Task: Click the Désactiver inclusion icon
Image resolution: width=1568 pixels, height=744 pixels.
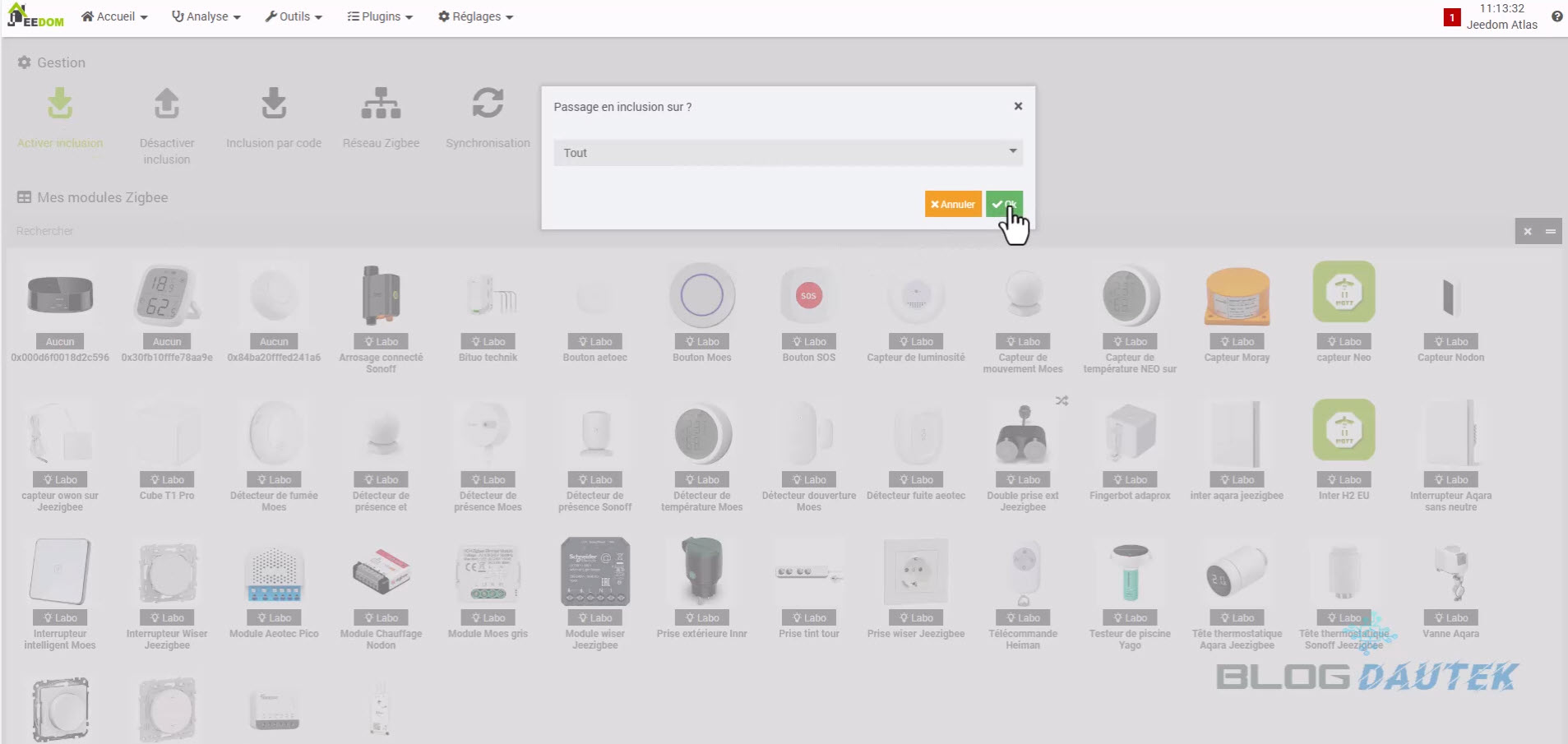Action: click(x=167, y=105)
